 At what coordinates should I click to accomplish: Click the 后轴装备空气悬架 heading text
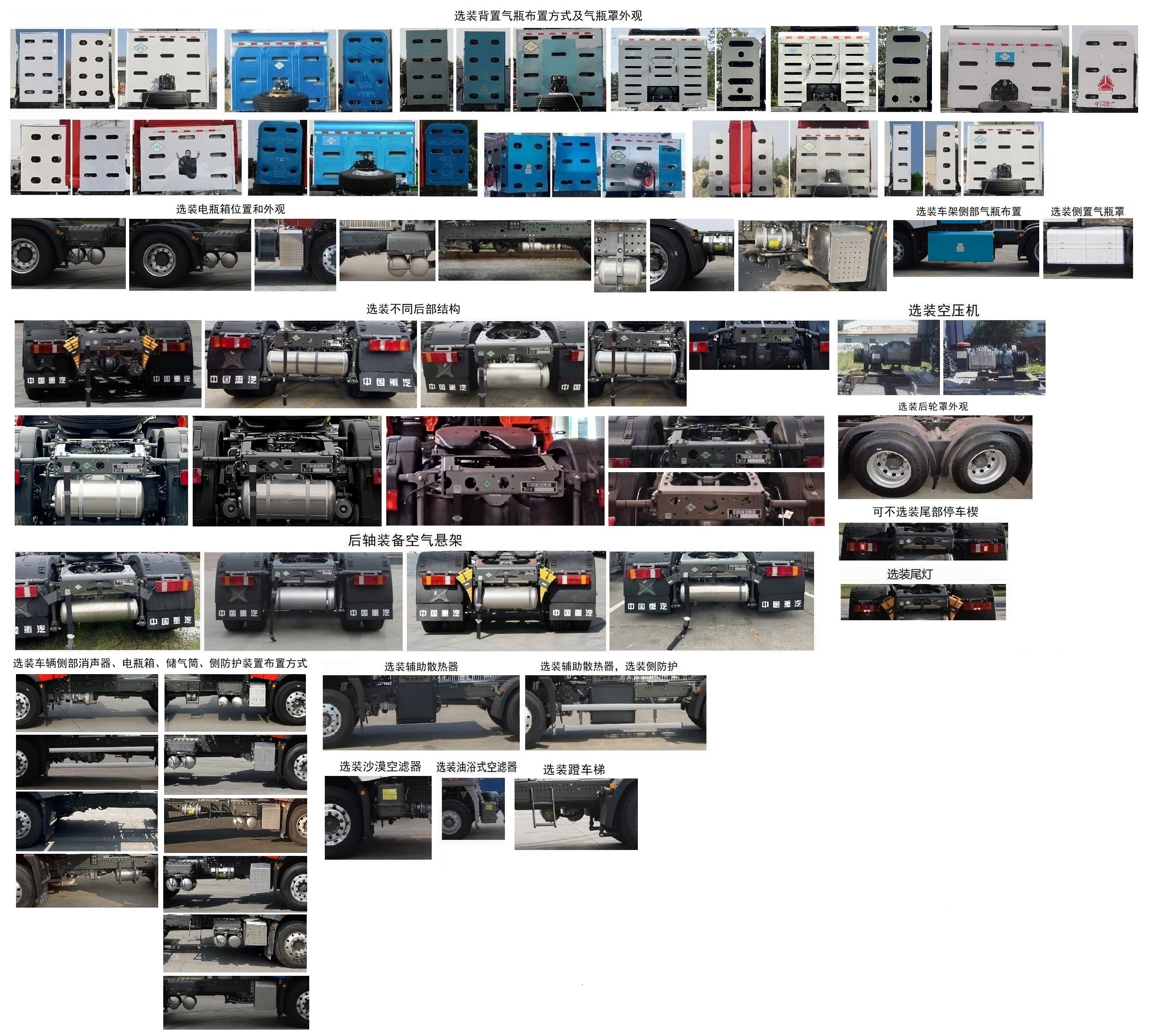click(x=405, y=540)
